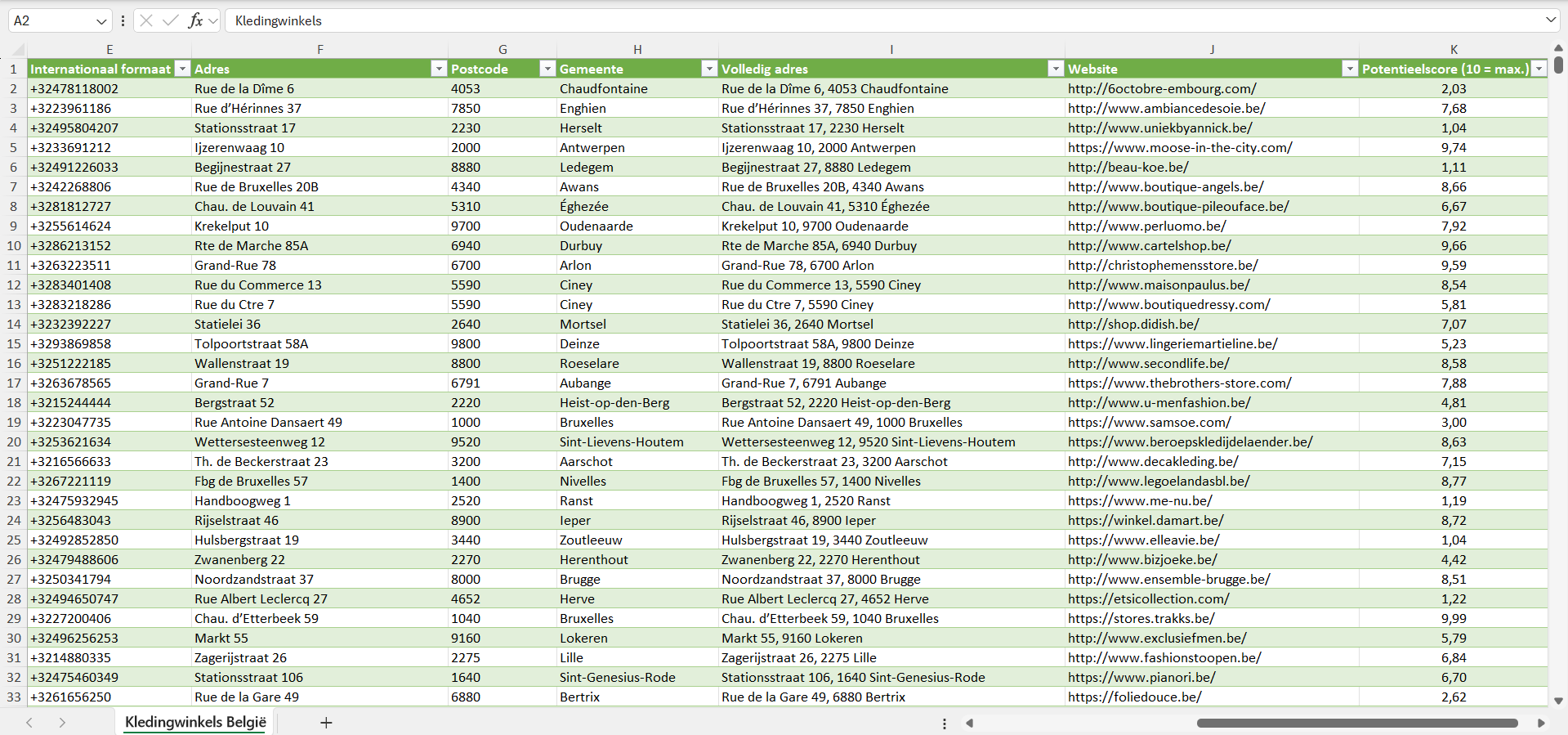Image resolution: width=1568 pixels, height=735 pixels.
Task: Go to next sheet arrow
Action: 62,723
